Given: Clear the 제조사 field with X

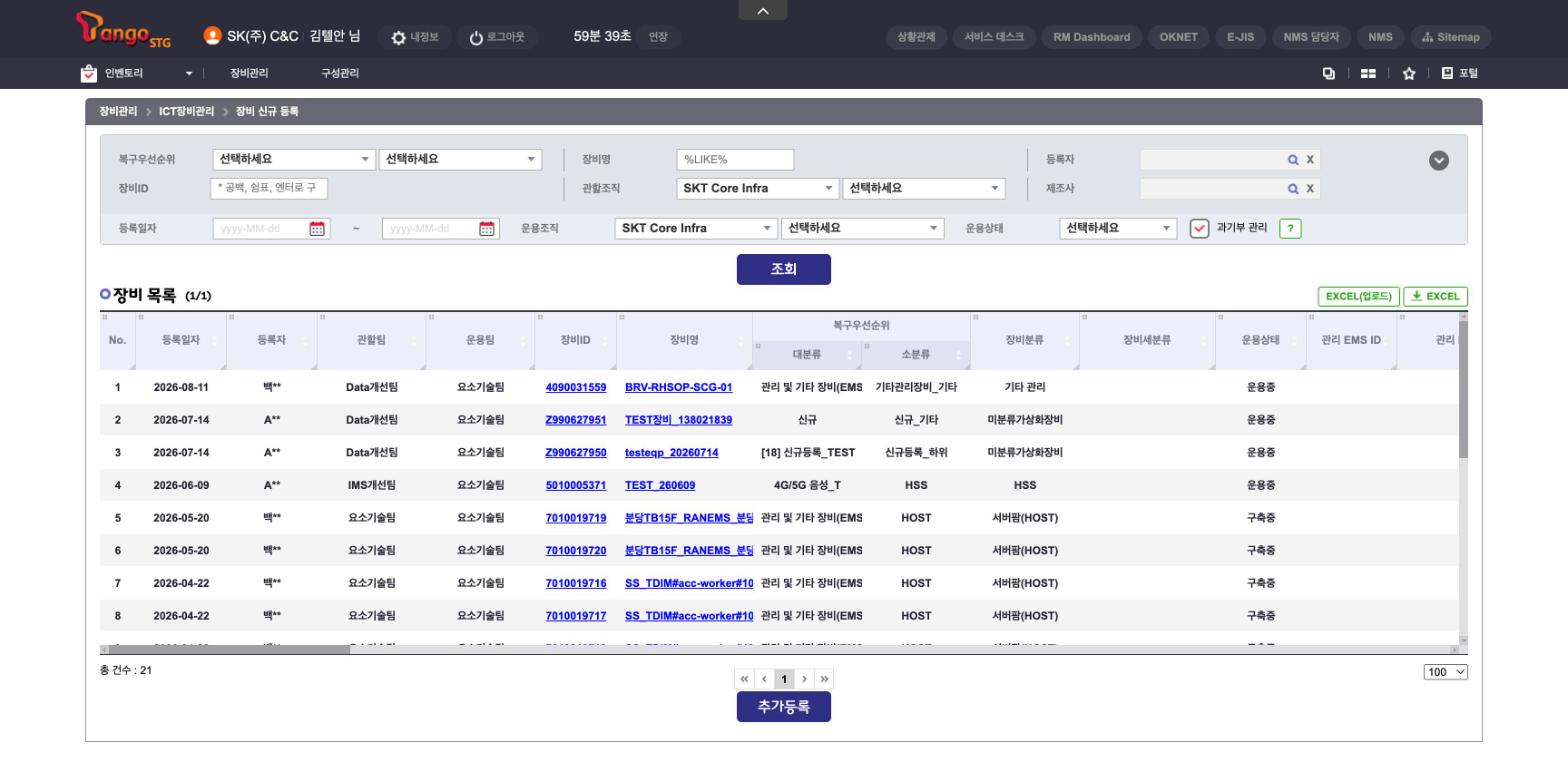Looking at the screenshot, I should (x=1310, y=188).
